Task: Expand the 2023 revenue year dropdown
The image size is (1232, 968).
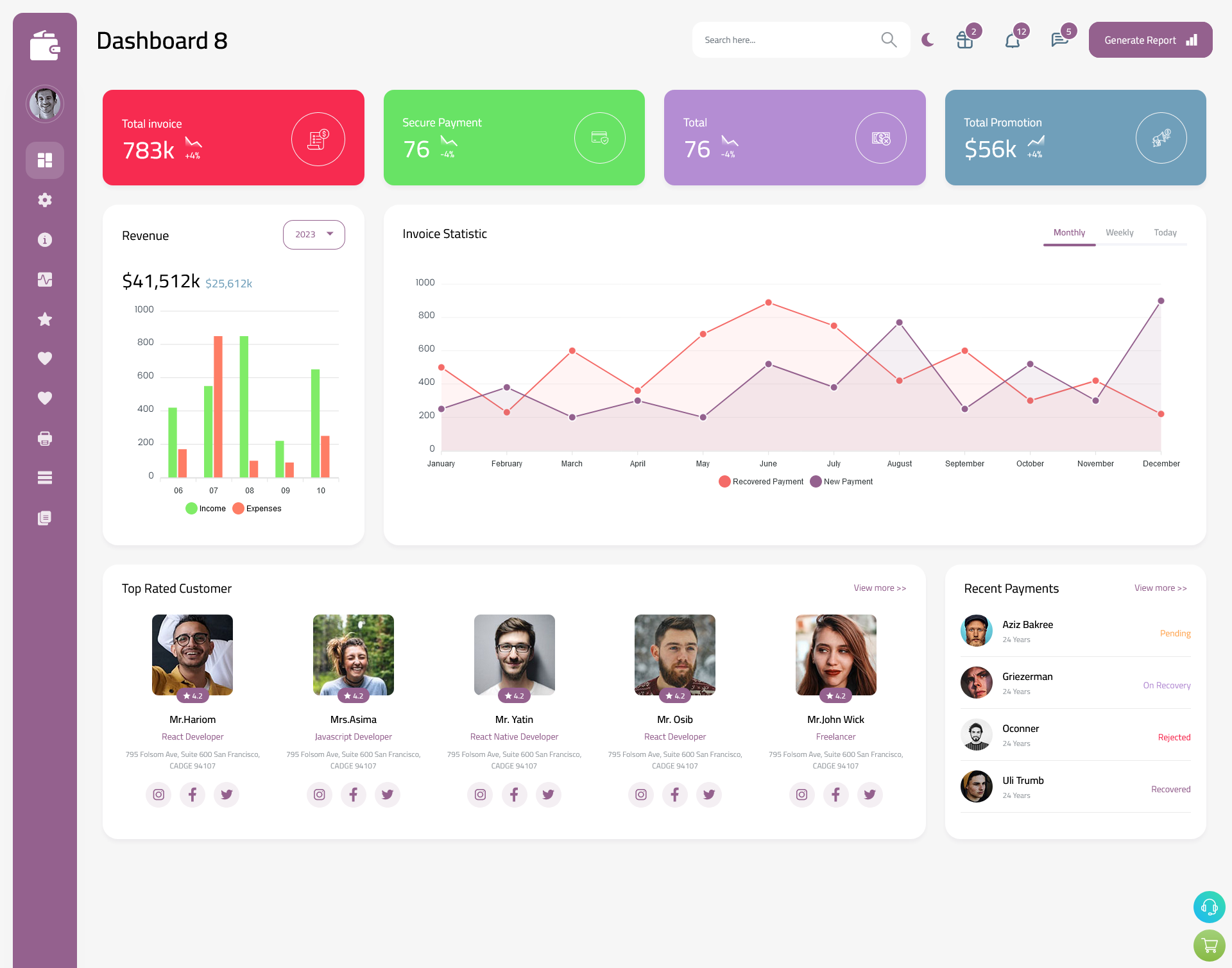Action: [313, 233]
